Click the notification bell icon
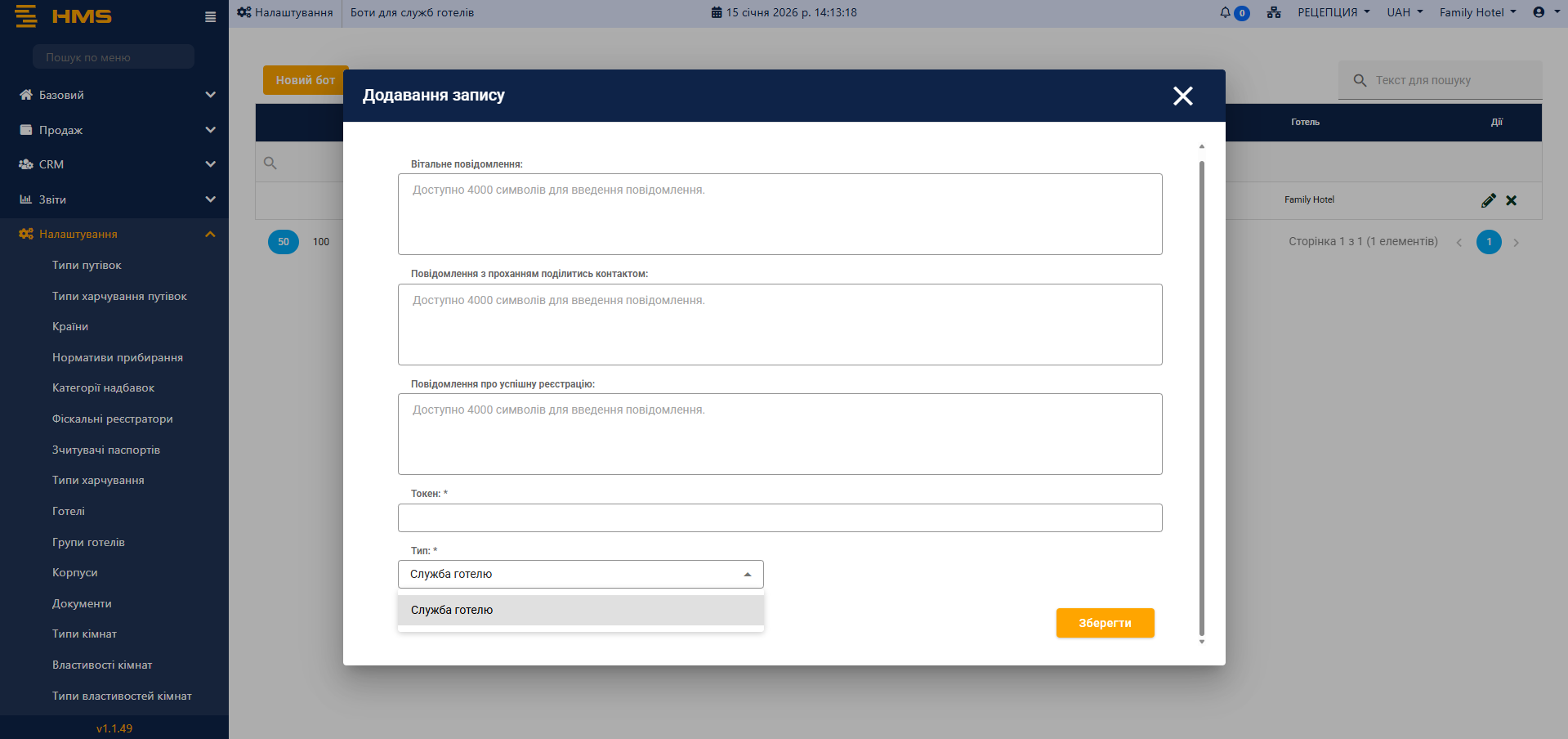1568x739 pixels. click(x=1225, y=12)
